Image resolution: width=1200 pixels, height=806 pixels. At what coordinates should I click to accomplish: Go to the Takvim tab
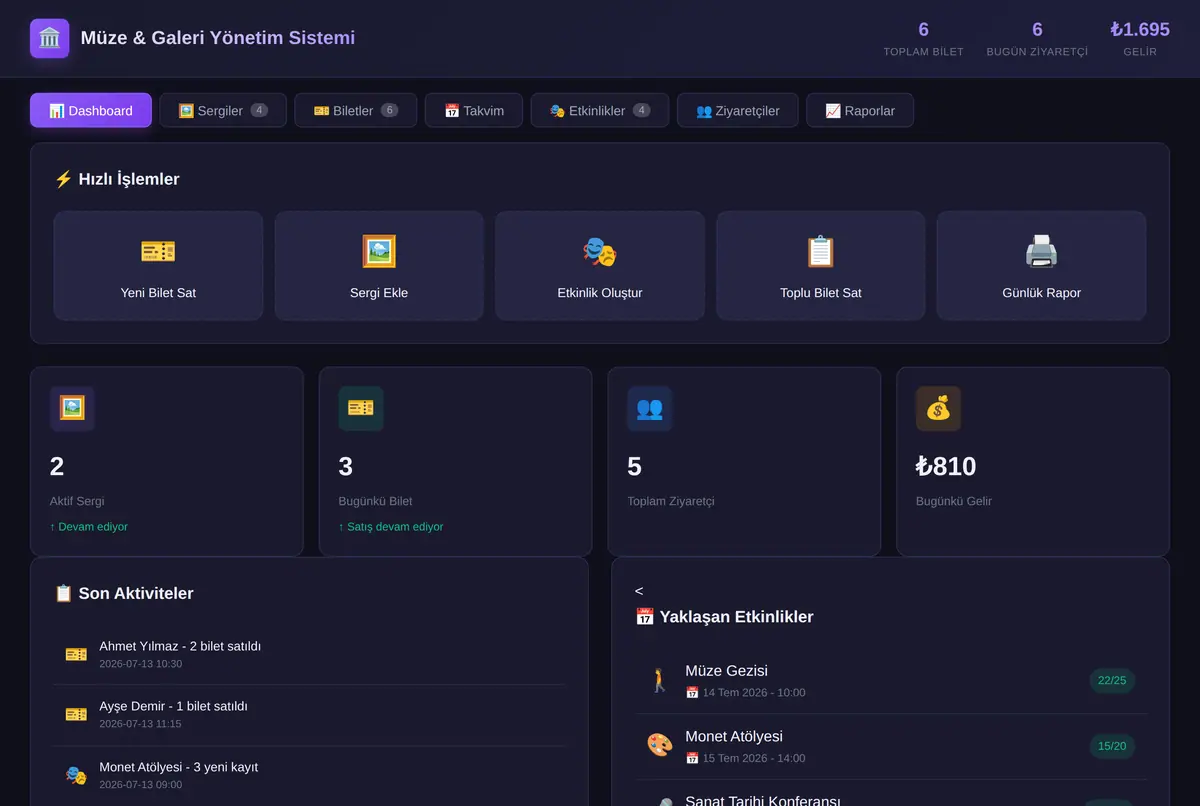[474, 110]
